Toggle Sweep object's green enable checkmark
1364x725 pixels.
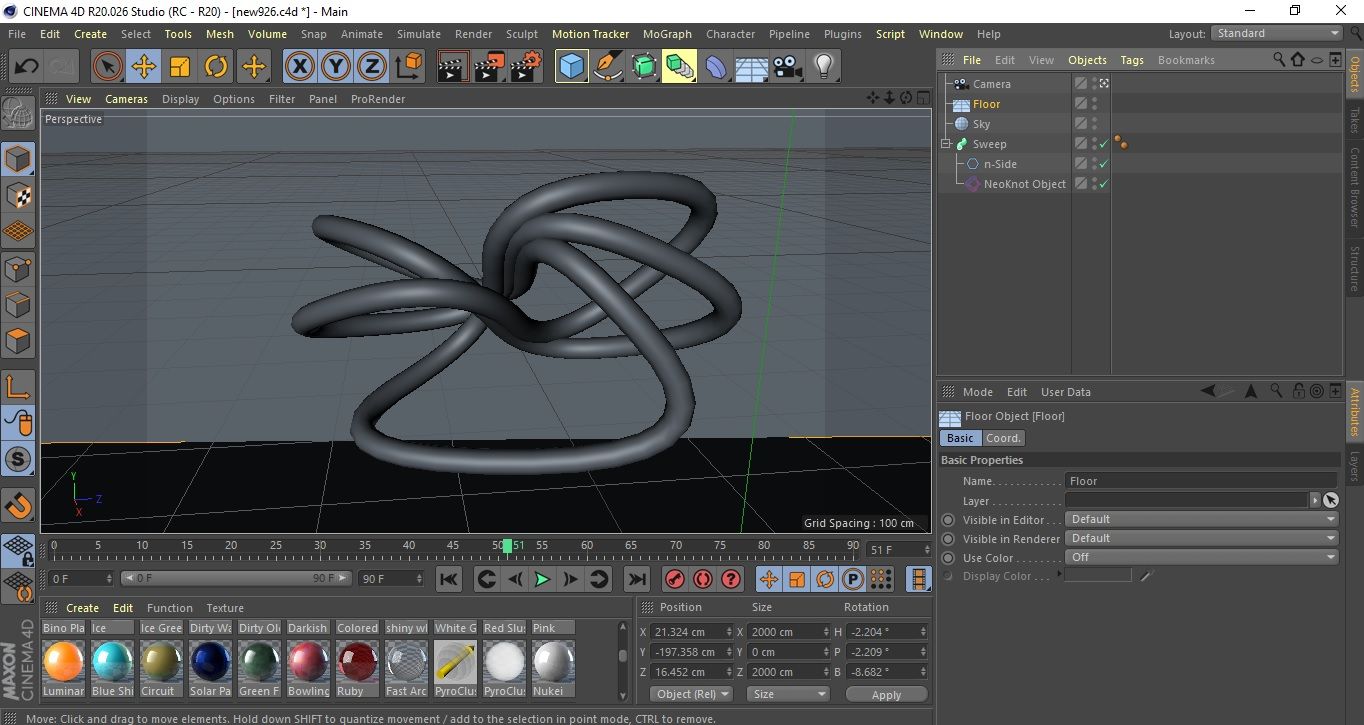click(1104, 144)
